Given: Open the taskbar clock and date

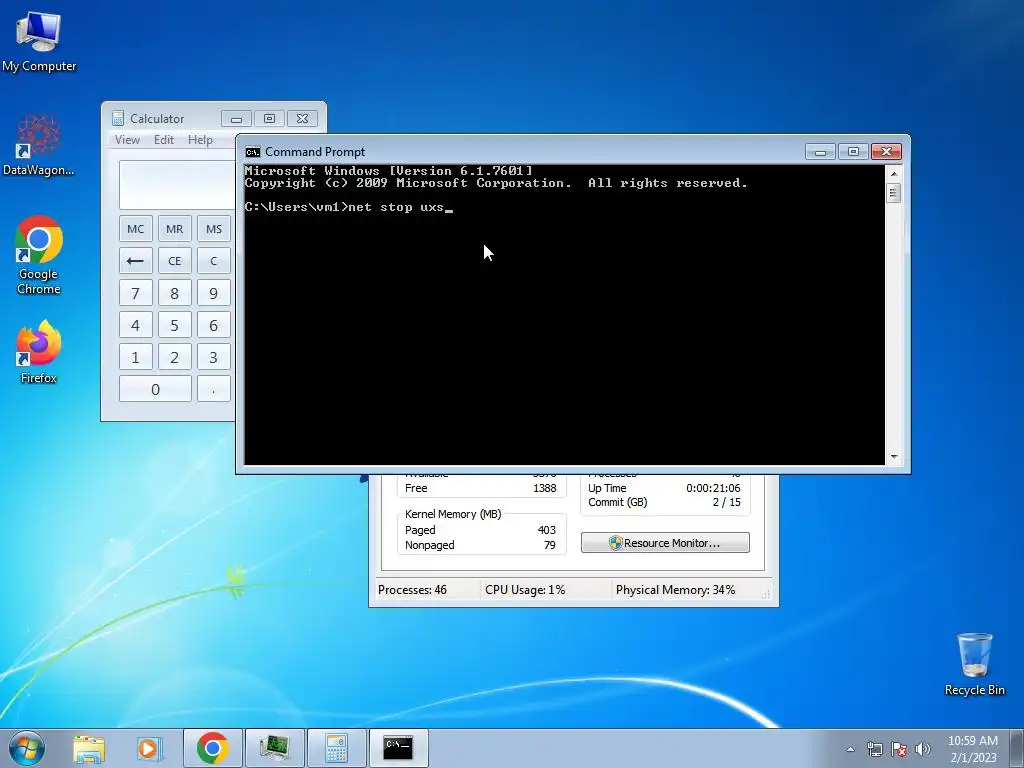Looking at the screenshot, I should click(973, 749).
